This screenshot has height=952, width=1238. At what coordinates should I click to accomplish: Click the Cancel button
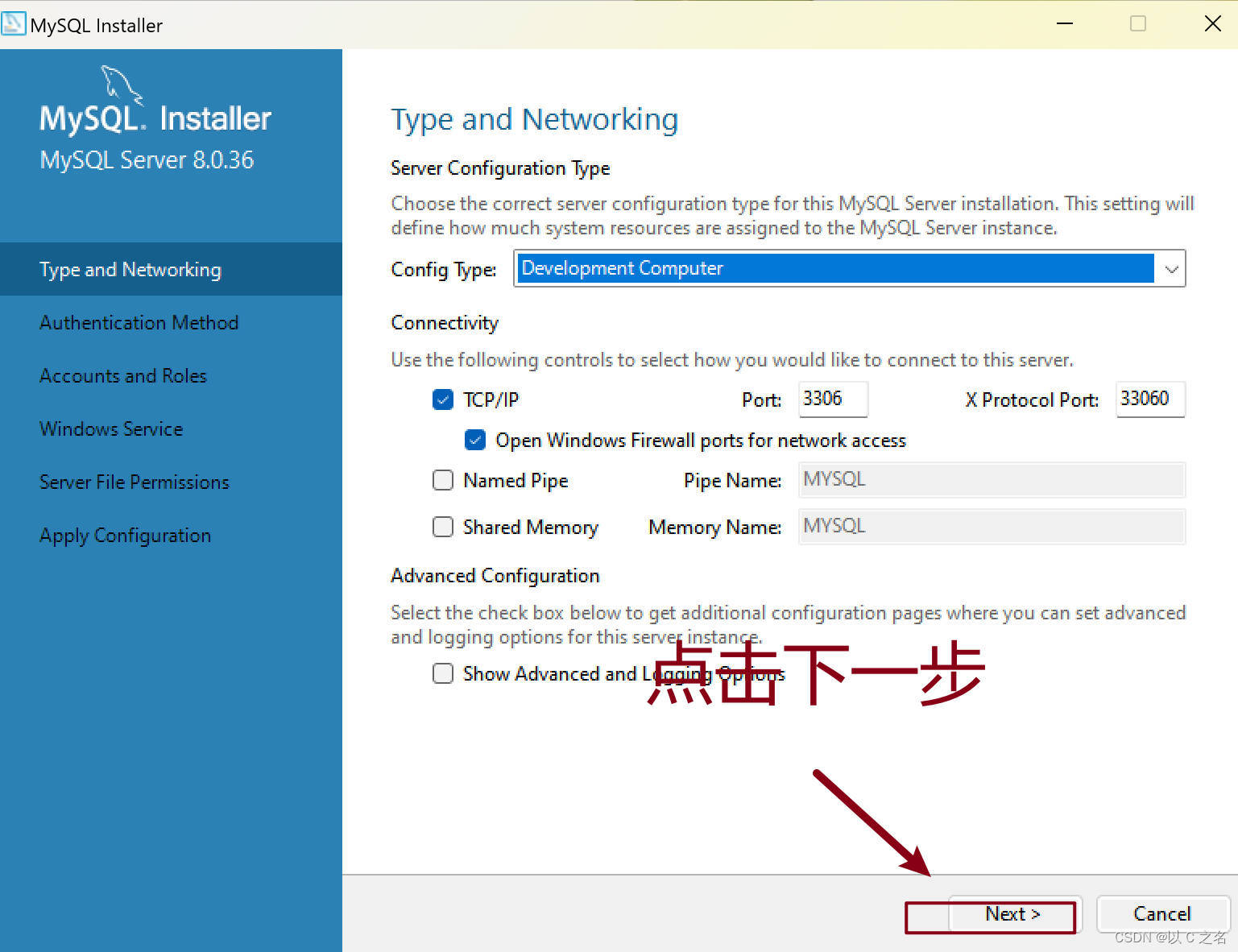(1162, 914)
